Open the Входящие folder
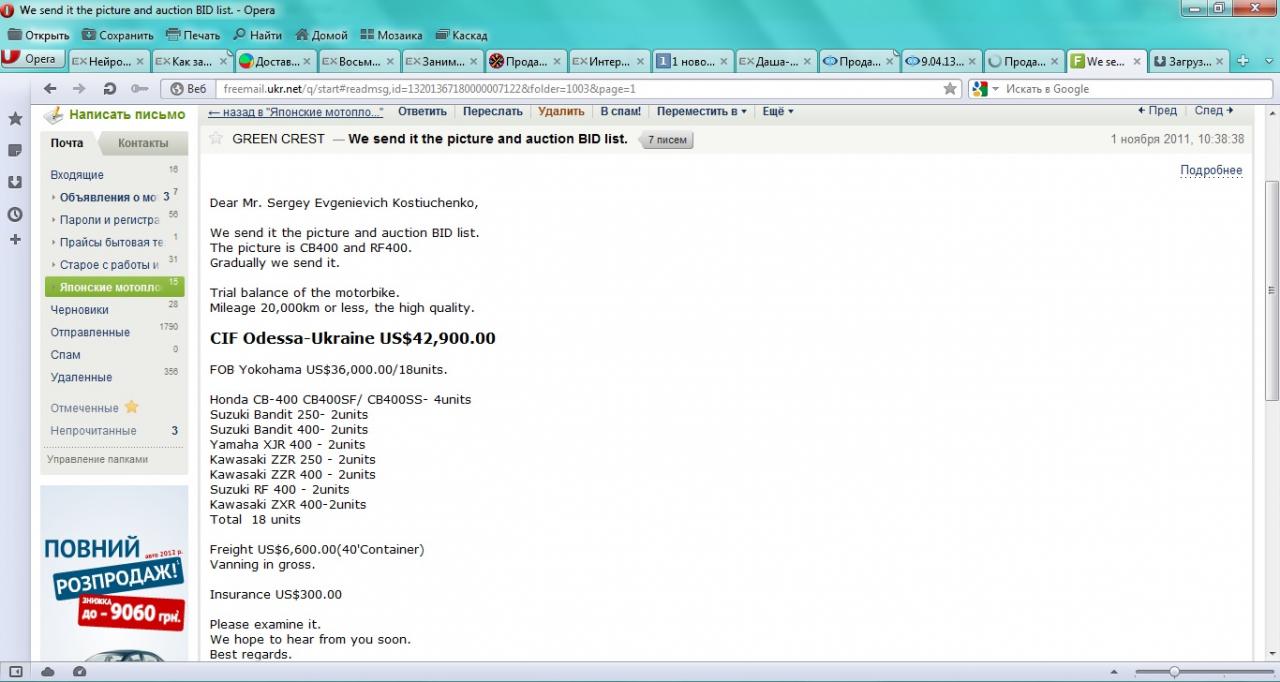The height and width of the screenshot is (682, 1280). click(77, 175)
